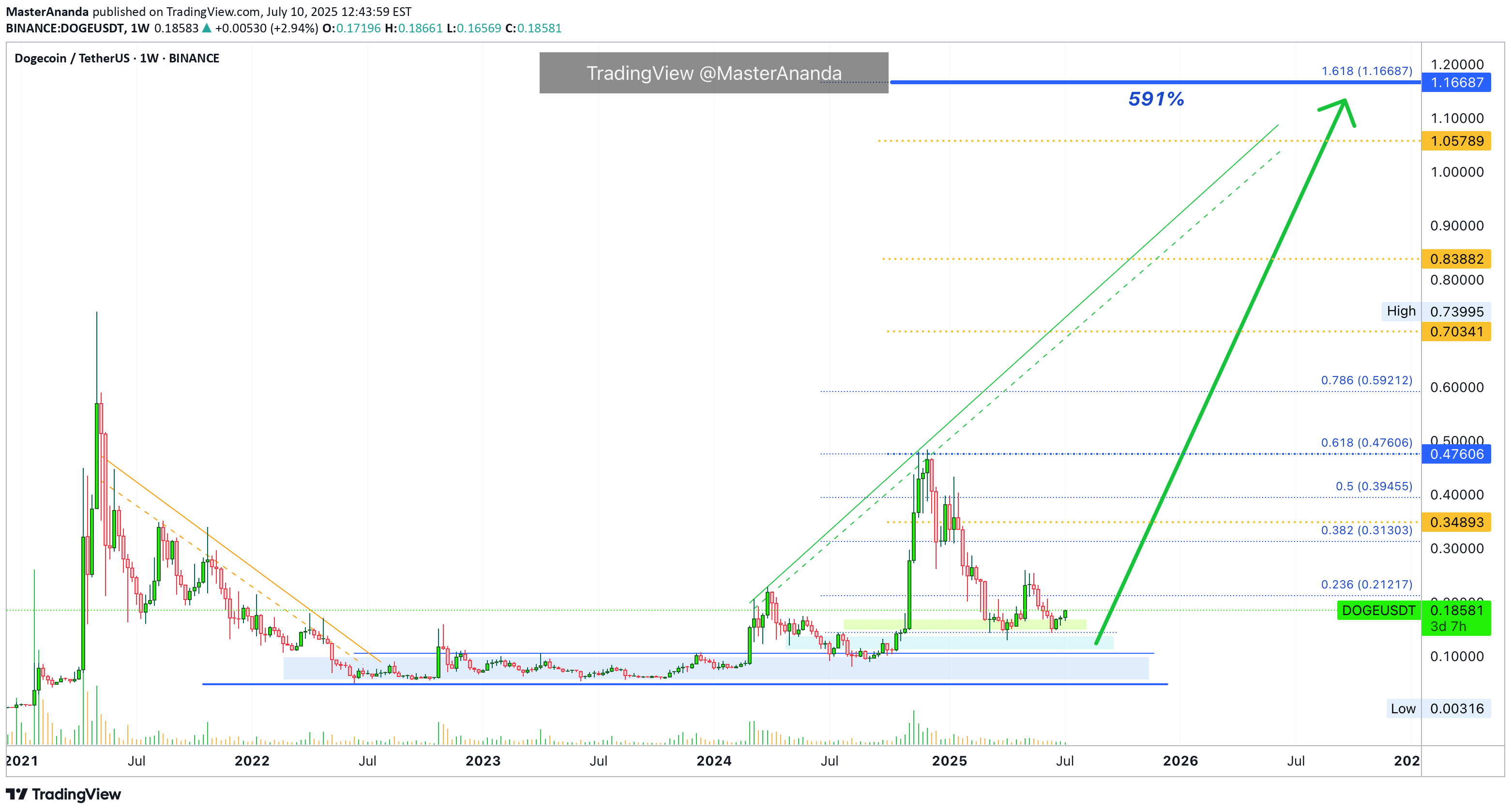Viewport: 1511px width, 812px height.
Task: Click the L:0.16569 low value in header
Action: click(x=474, y=28)
